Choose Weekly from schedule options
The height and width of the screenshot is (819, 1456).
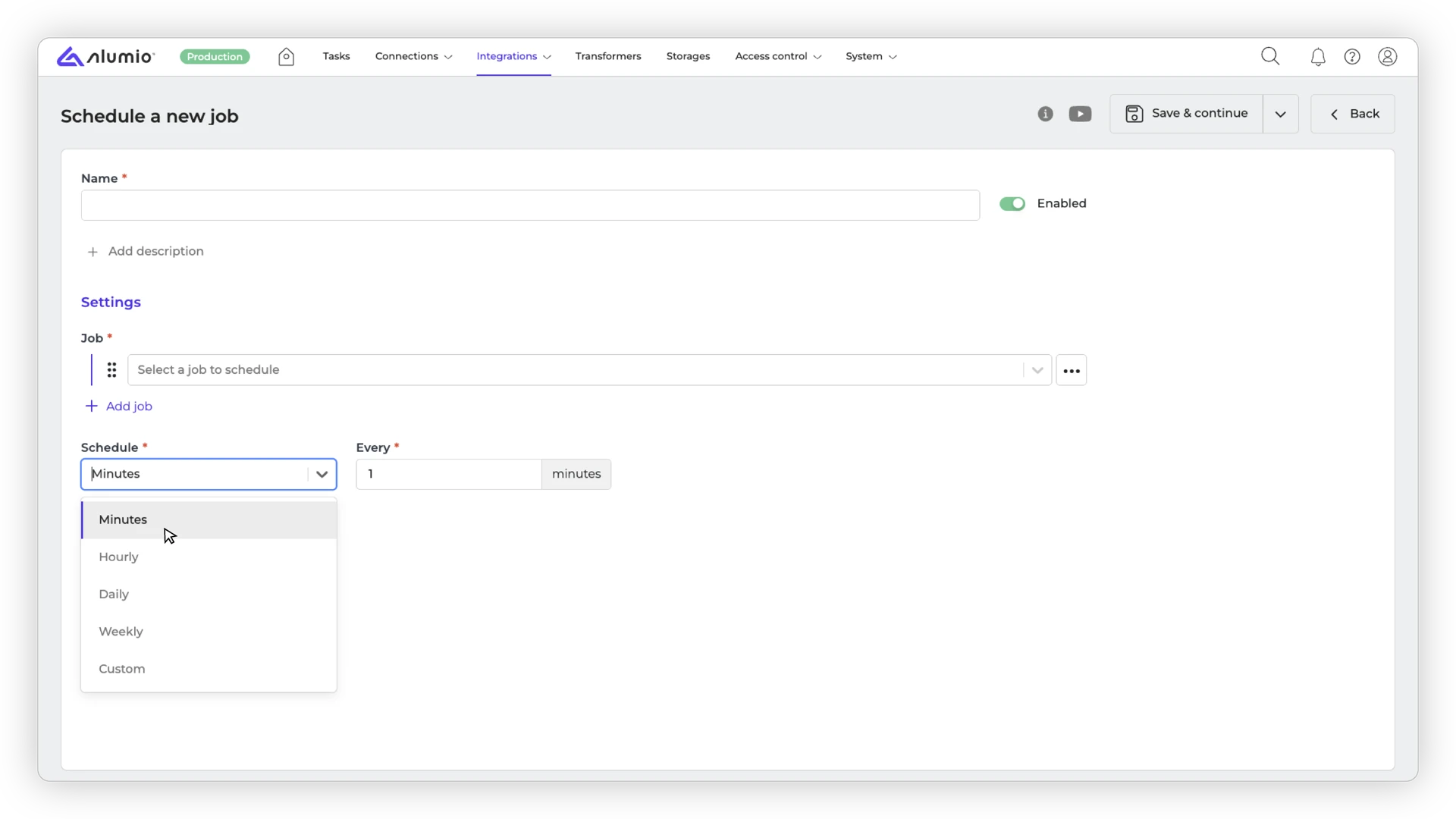[x=121, y=632]
